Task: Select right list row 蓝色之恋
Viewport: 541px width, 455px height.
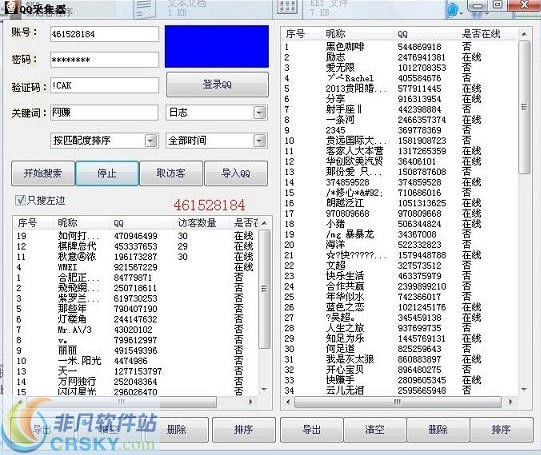Action: click(400, 307)
